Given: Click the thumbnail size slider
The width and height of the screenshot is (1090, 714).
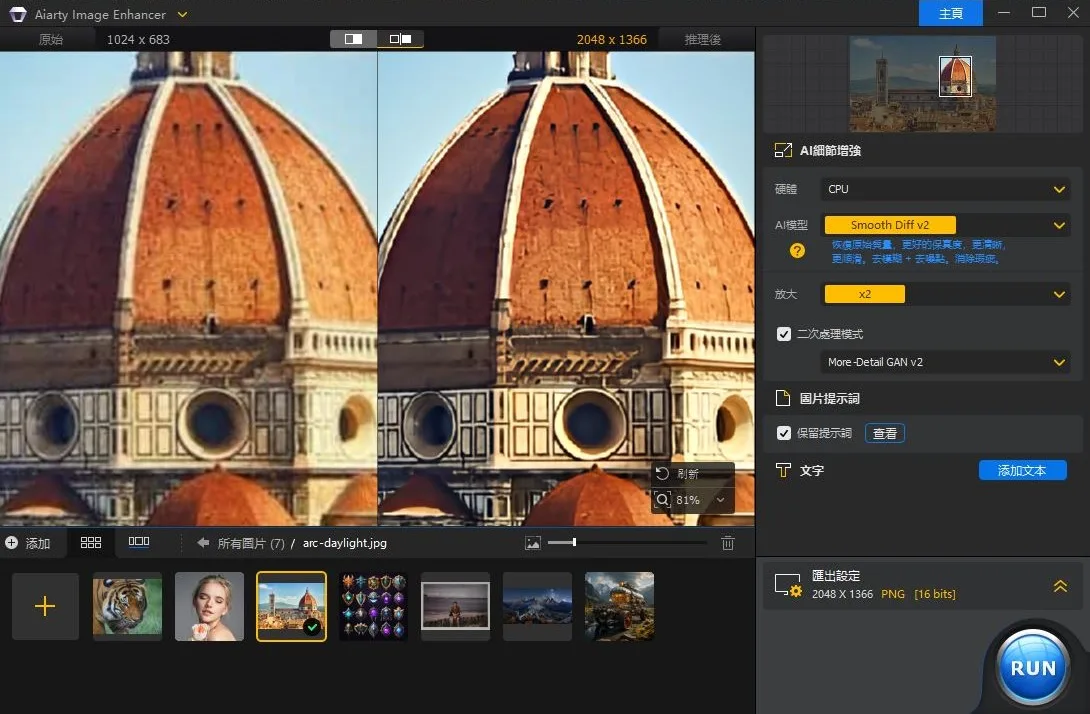Looking at the screenshot, I should click(574, 542).
